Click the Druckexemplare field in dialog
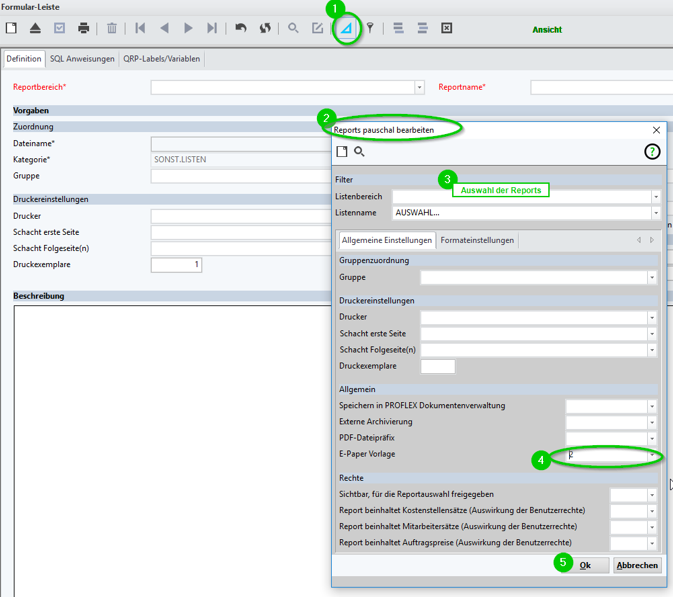The height and width of the screenshot is (597, 673). pos(438,367)
